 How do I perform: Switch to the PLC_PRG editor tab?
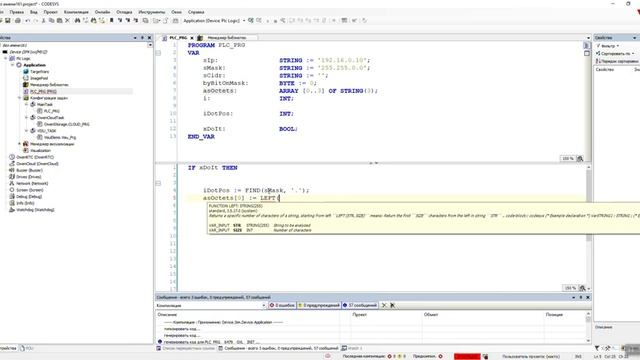[x=178, y=38]
